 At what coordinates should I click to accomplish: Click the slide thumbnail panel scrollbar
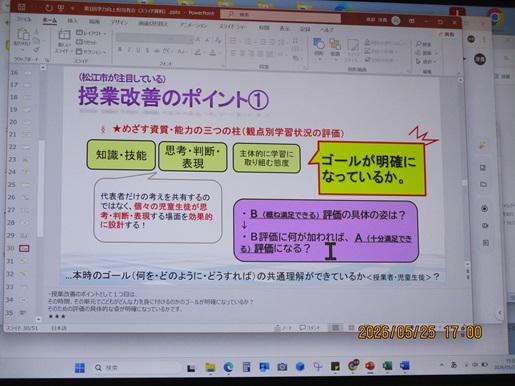click(x=41, y=188)
